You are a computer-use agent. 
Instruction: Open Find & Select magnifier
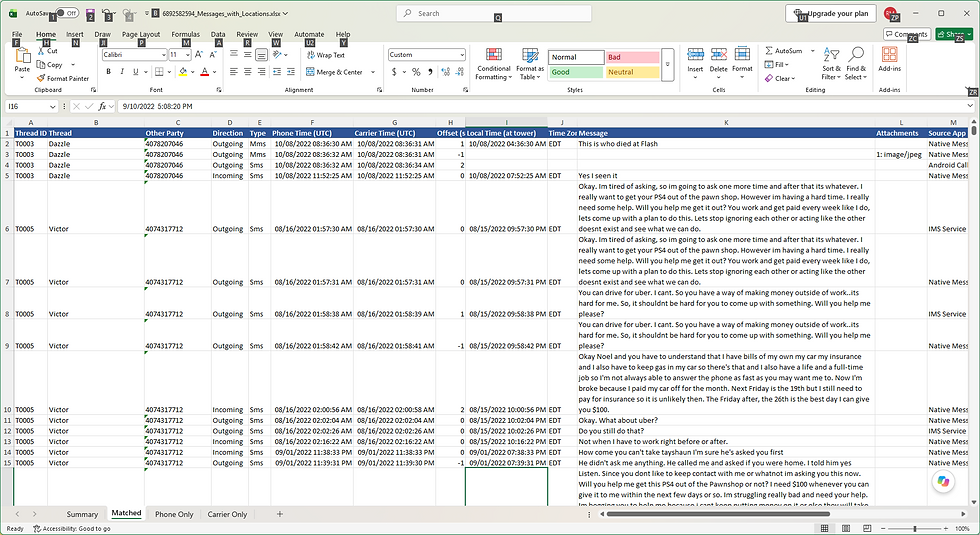[x=856, y=64]
